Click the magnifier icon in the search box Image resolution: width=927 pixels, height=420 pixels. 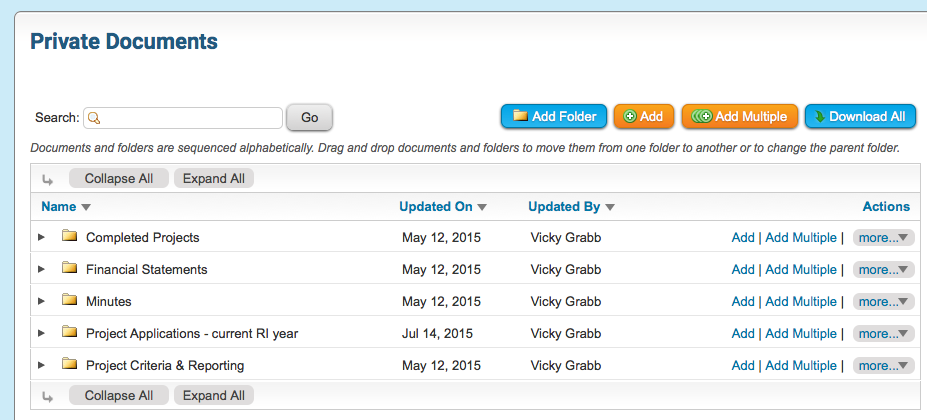94,118
